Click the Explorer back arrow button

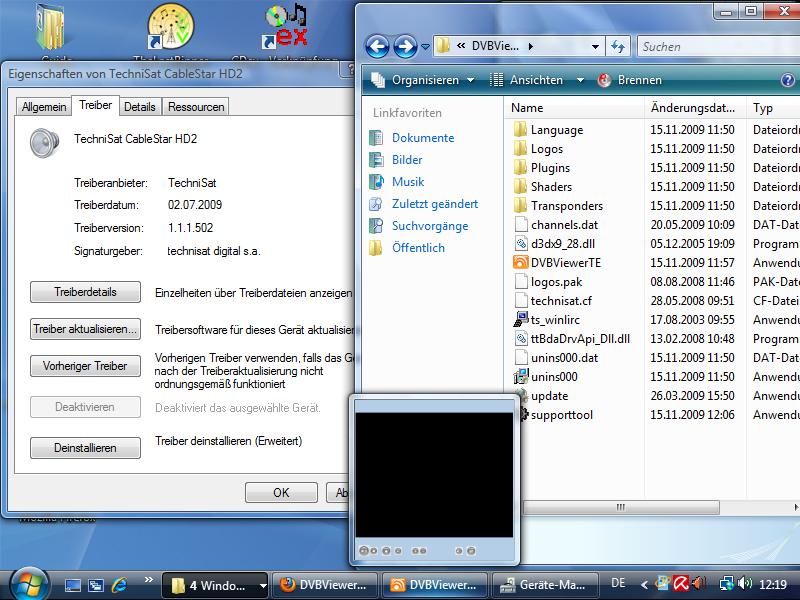click(x=377, y=46)
